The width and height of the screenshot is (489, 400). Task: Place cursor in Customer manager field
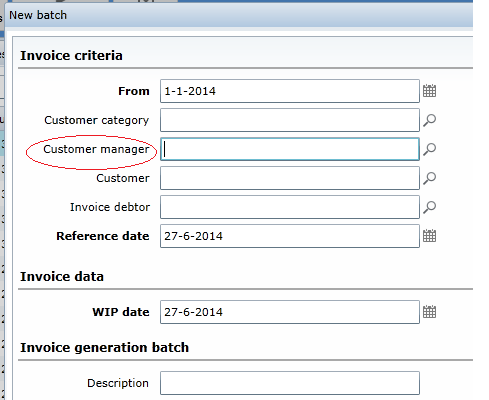[290, 149]
